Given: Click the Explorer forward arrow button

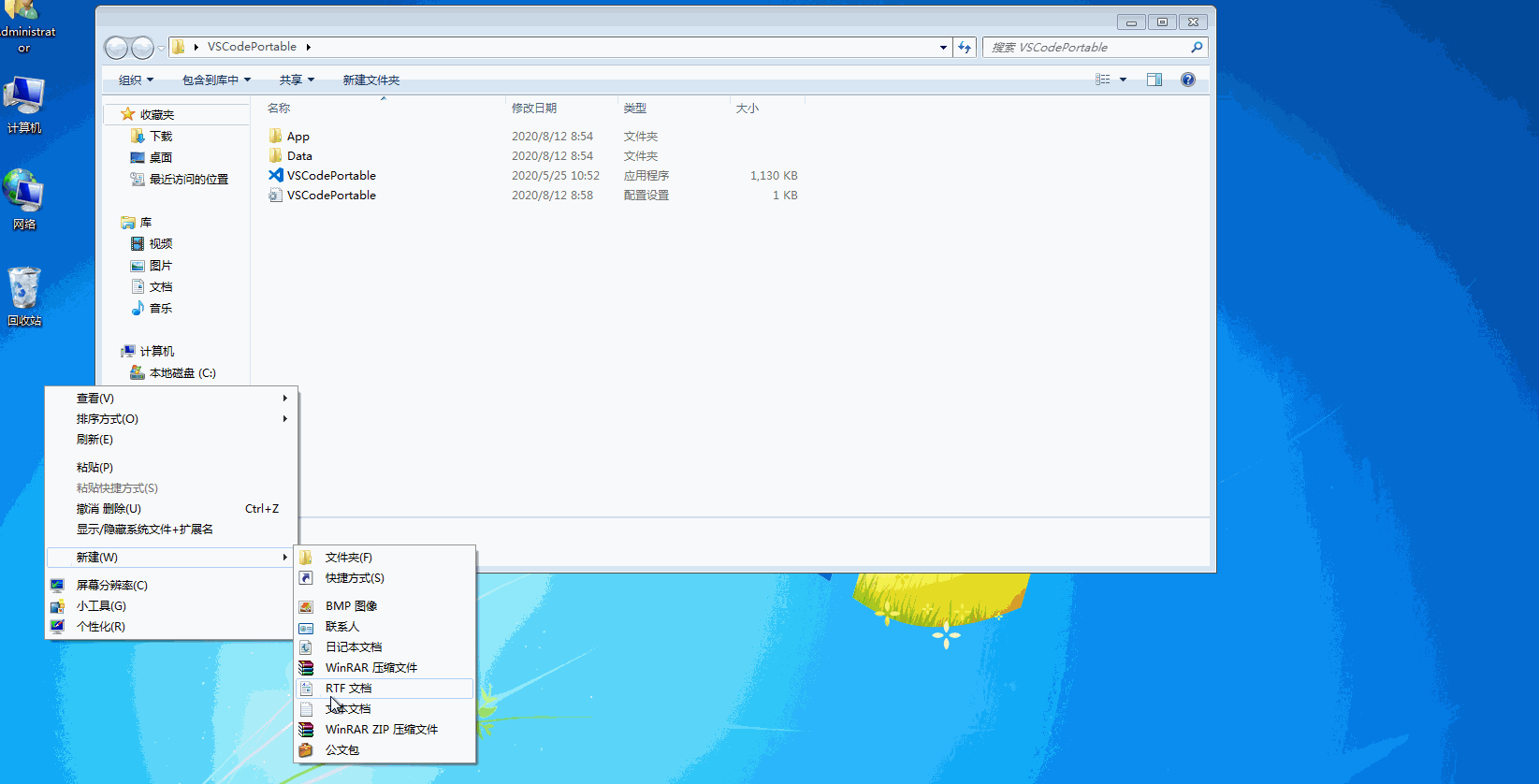Looking at the screenshot, I should [x=142, y=47].
